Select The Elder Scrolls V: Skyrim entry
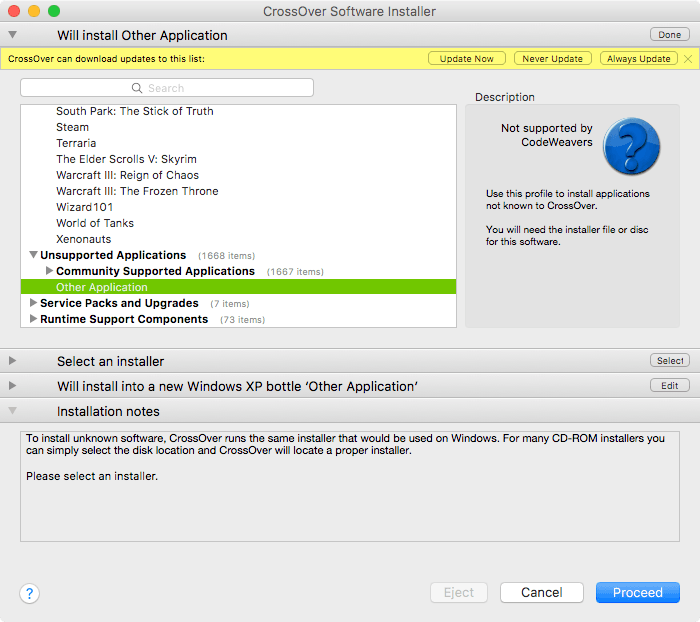 (x=126, y=159)
